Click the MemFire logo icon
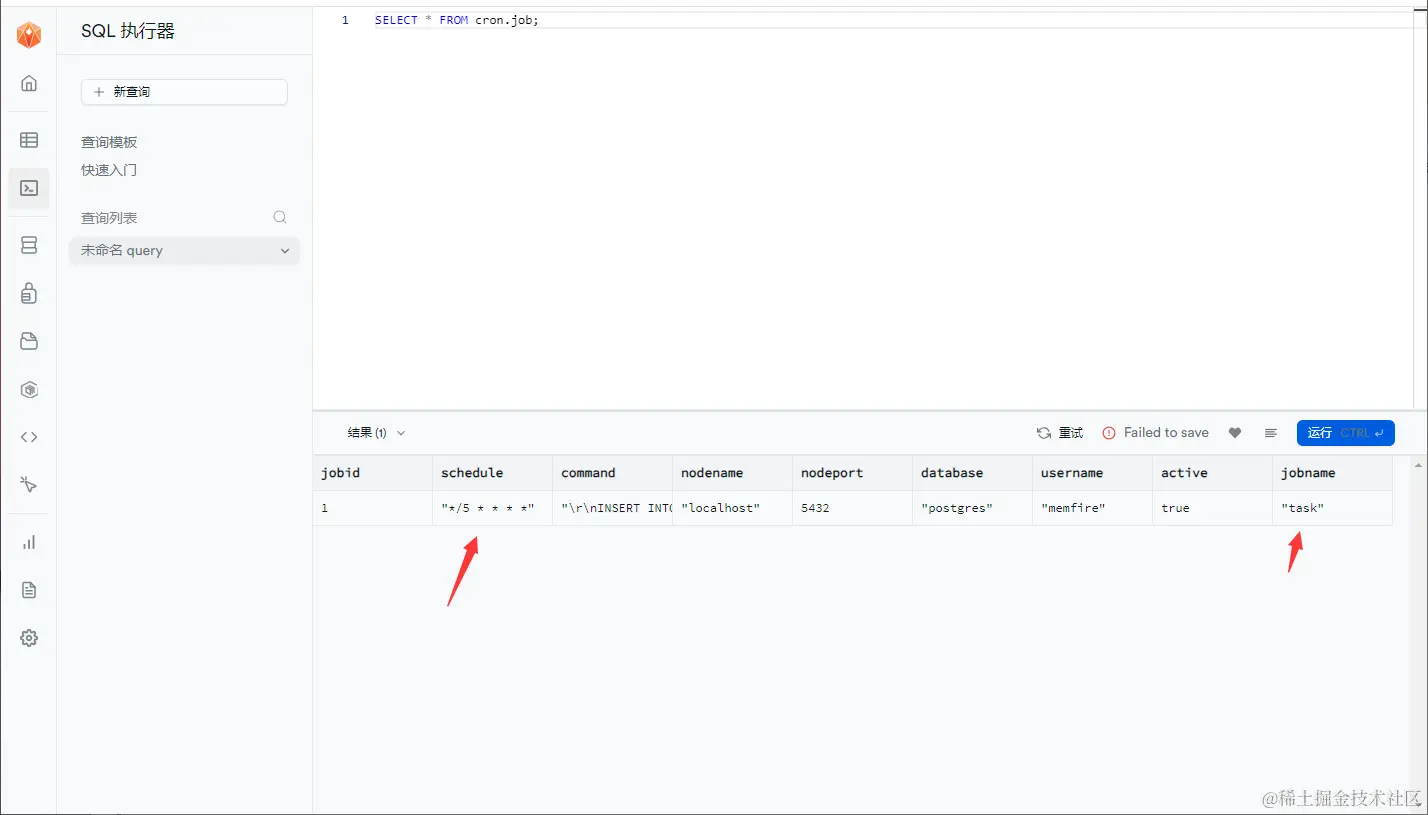This screenshot has width=1428, height=815. point(29,35)
